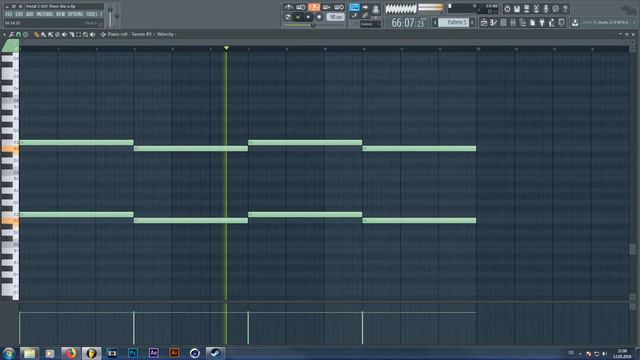Open the Help question mark icon
This screenshot has width=640, height=360.
click(x=565, y=9)
